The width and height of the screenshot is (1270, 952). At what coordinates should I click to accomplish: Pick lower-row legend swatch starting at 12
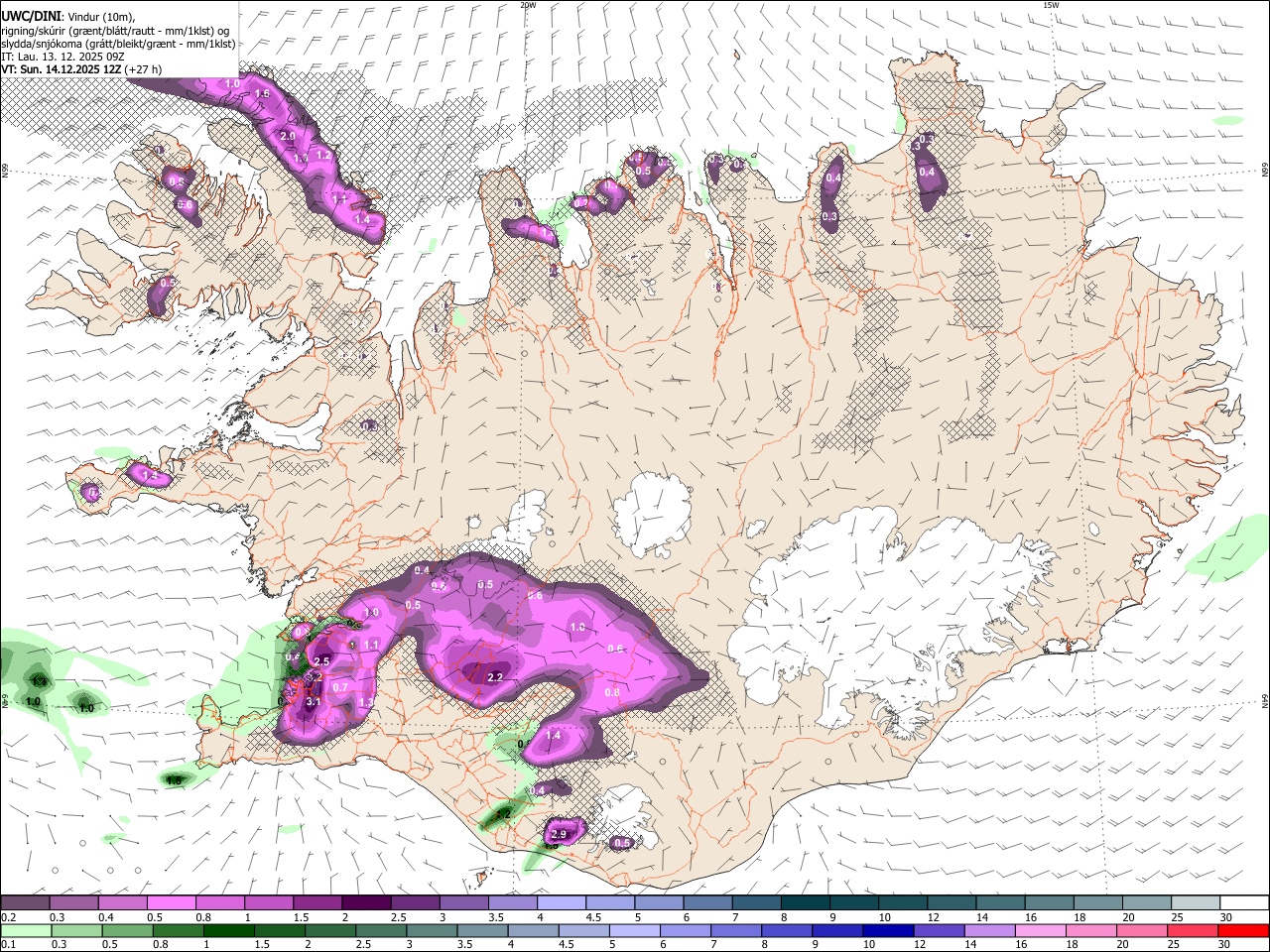tap(939, 931)
